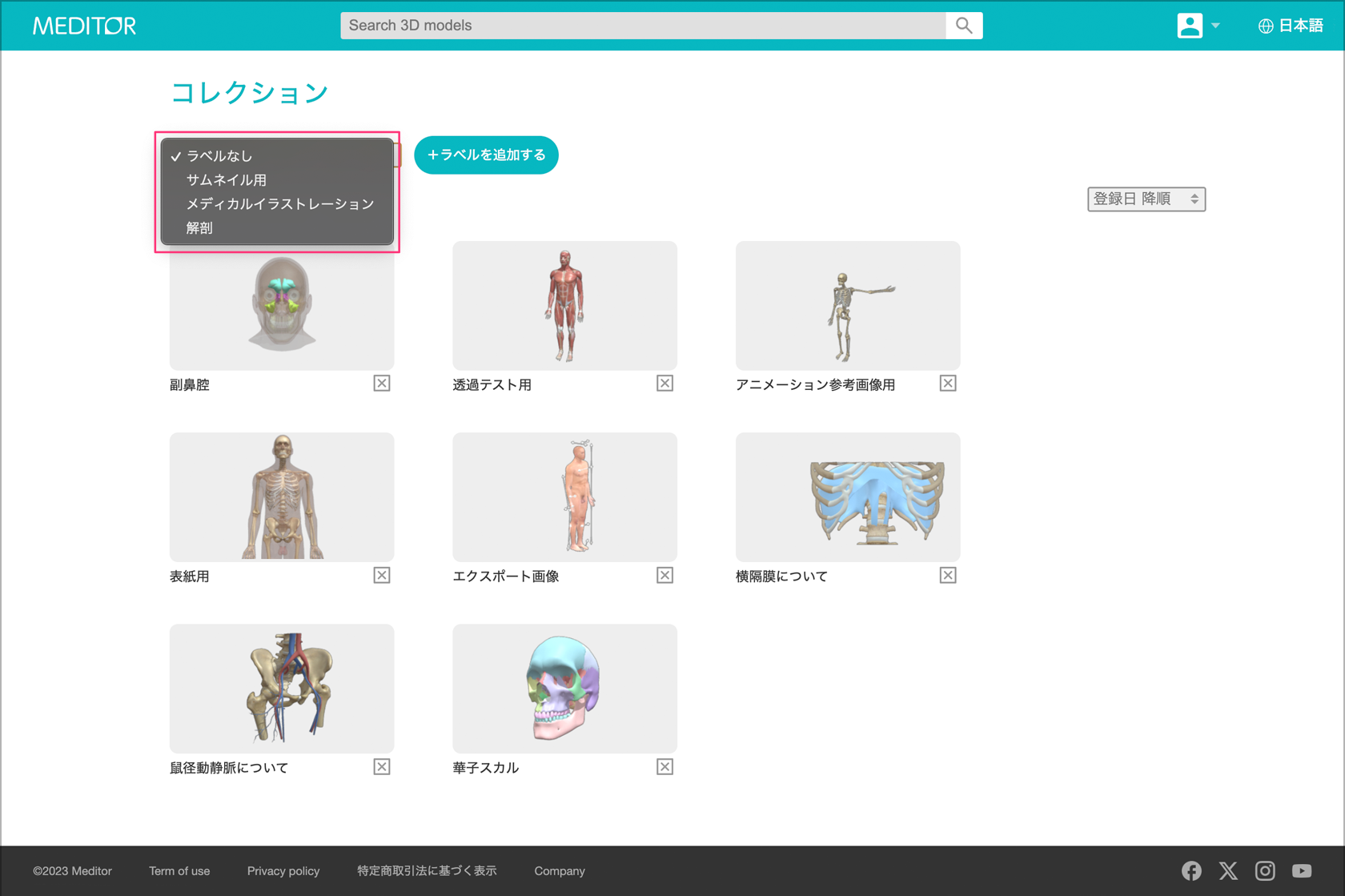Image resolution: width=1345 pixels, height=896 pixels.
Task: Click the search magnifier icon
Action: click(x=964, y=26)
